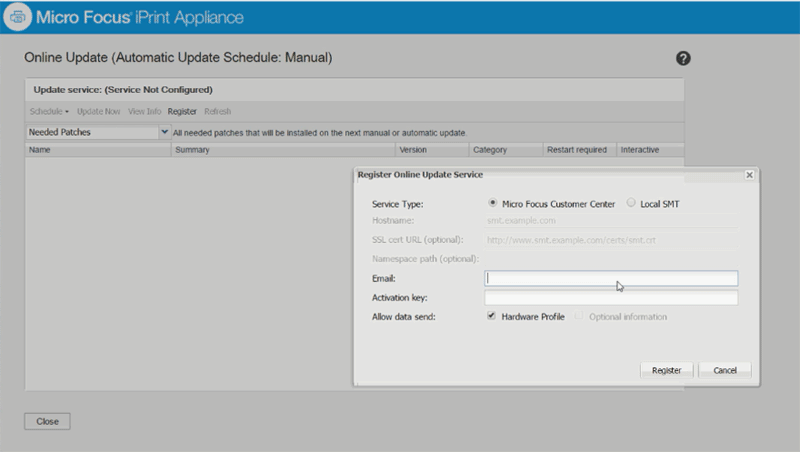Toggle the Hardware Profile checkbox

[491, 316]
